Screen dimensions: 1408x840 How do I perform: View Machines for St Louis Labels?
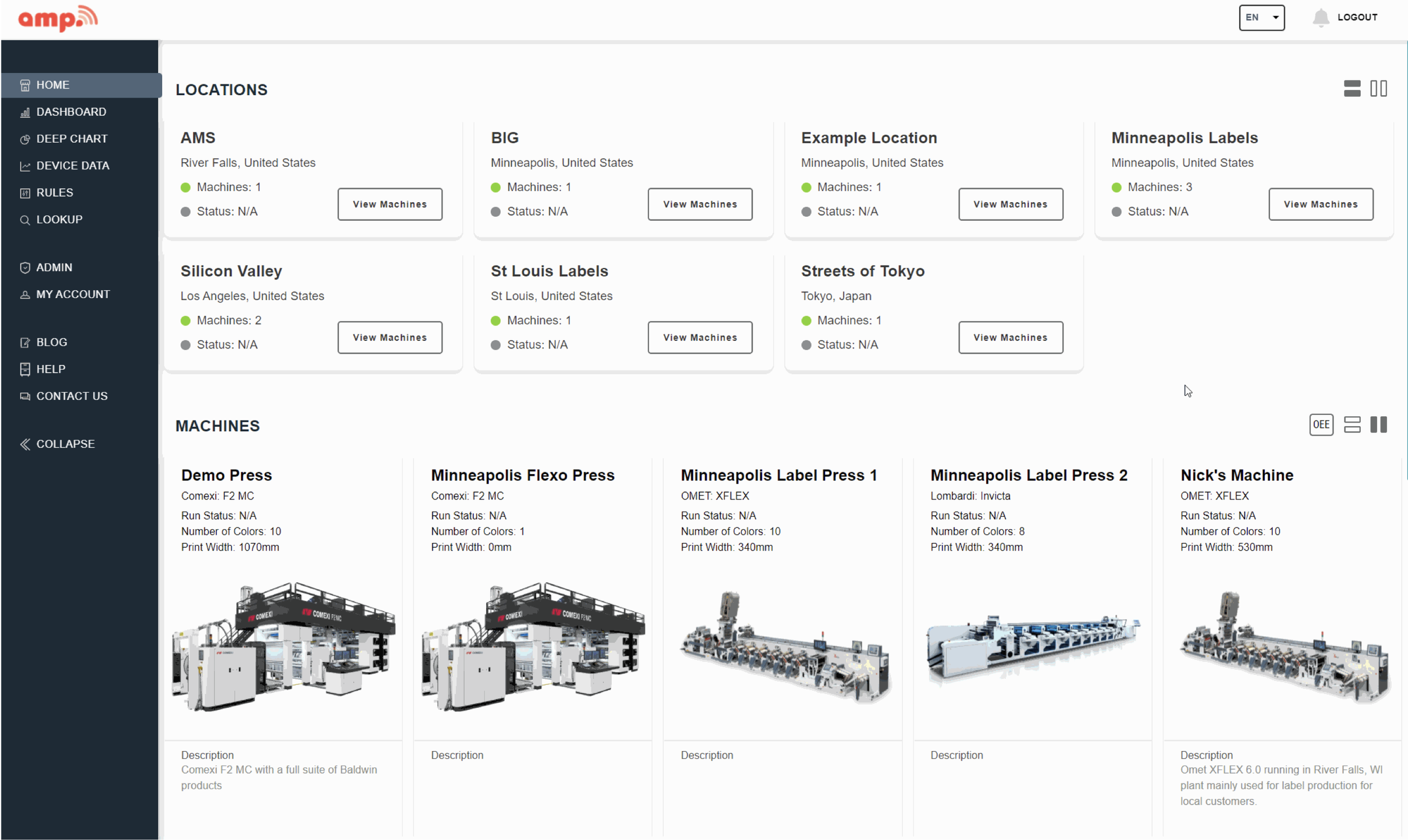pyautogui.click(x=699, y=338)
